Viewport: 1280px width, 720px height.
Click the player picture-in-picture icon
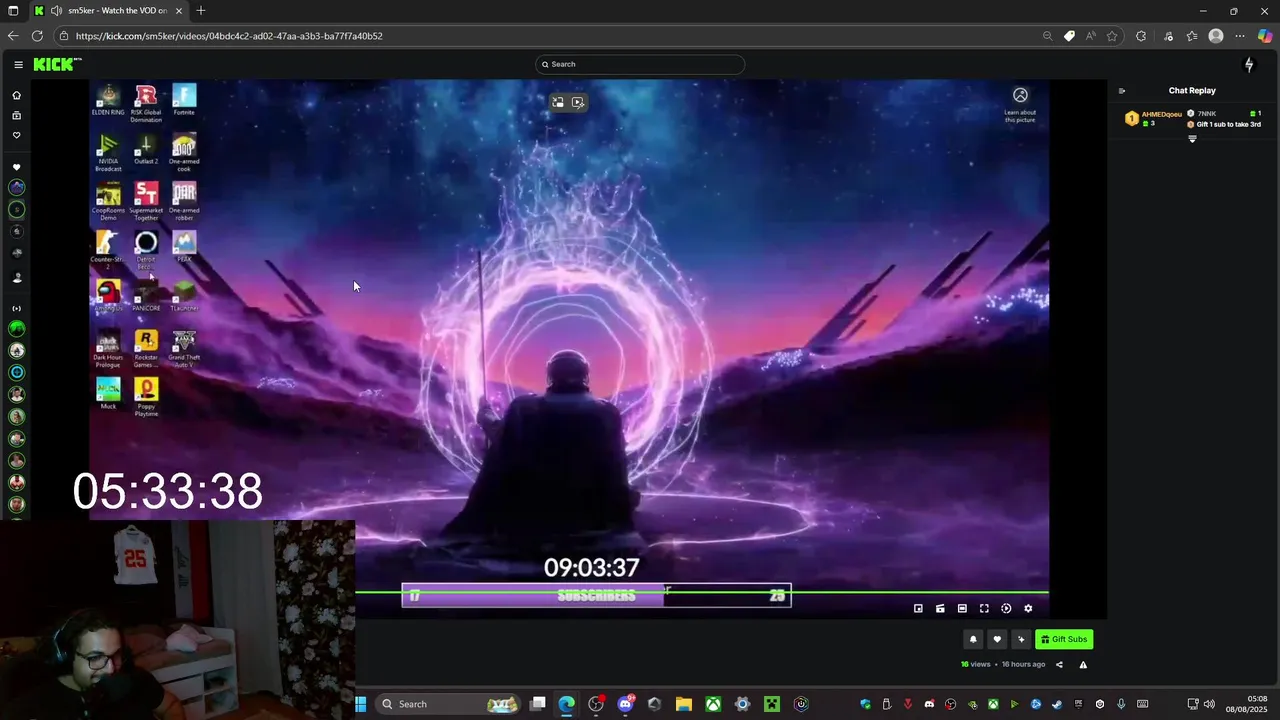[x=918, y=608]
